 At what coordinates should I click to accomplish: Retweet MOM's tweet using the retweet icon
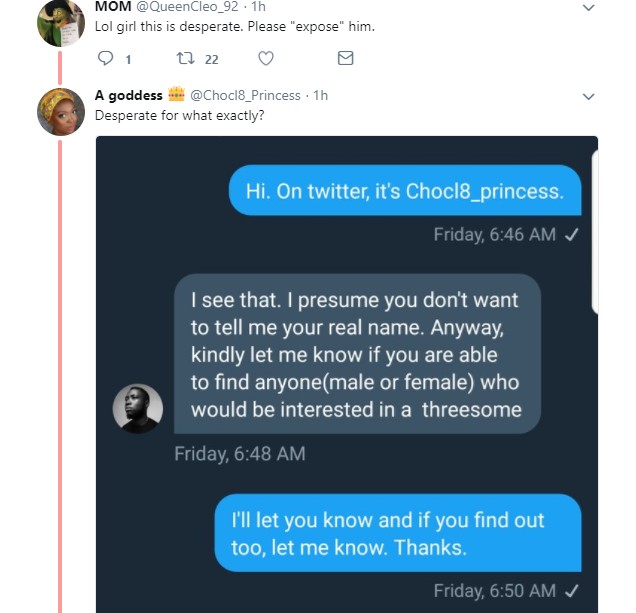[x=182, y=58]
